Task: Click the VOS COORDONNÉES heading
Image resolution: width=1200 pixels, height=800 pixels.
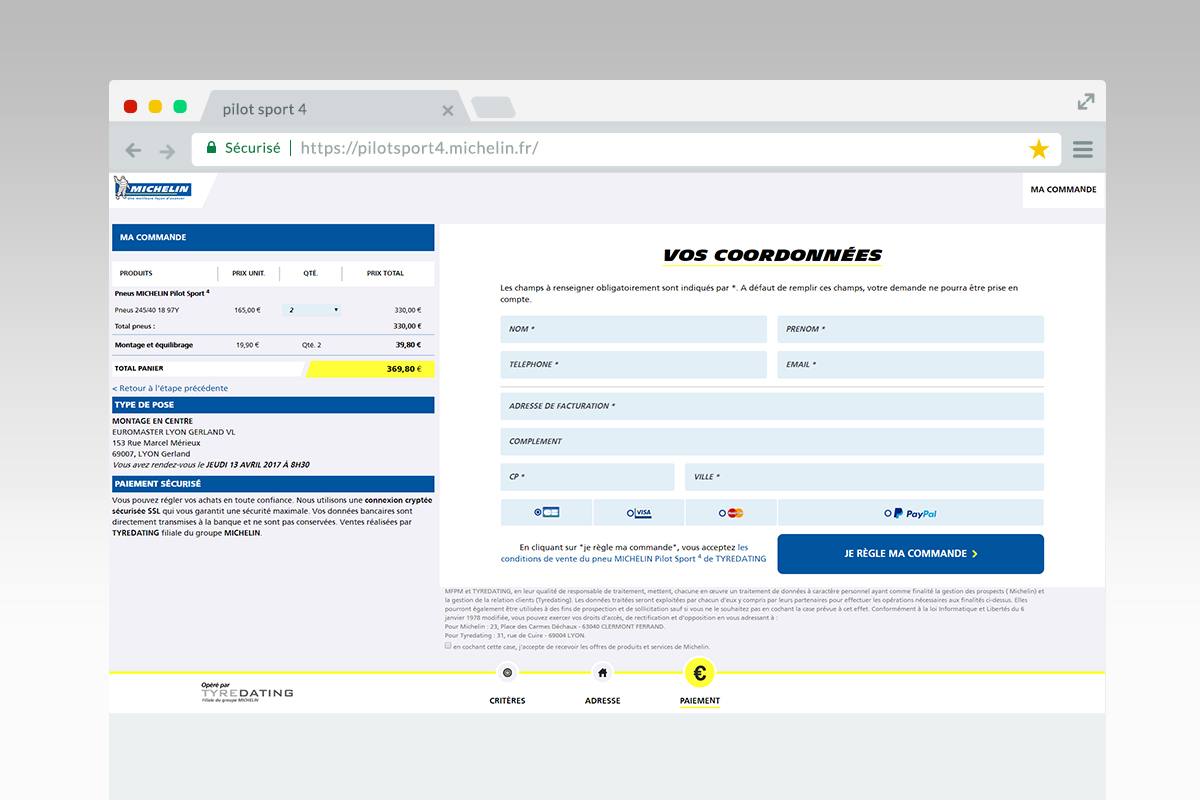Action: pyautogui.click(x=772, y=256)
